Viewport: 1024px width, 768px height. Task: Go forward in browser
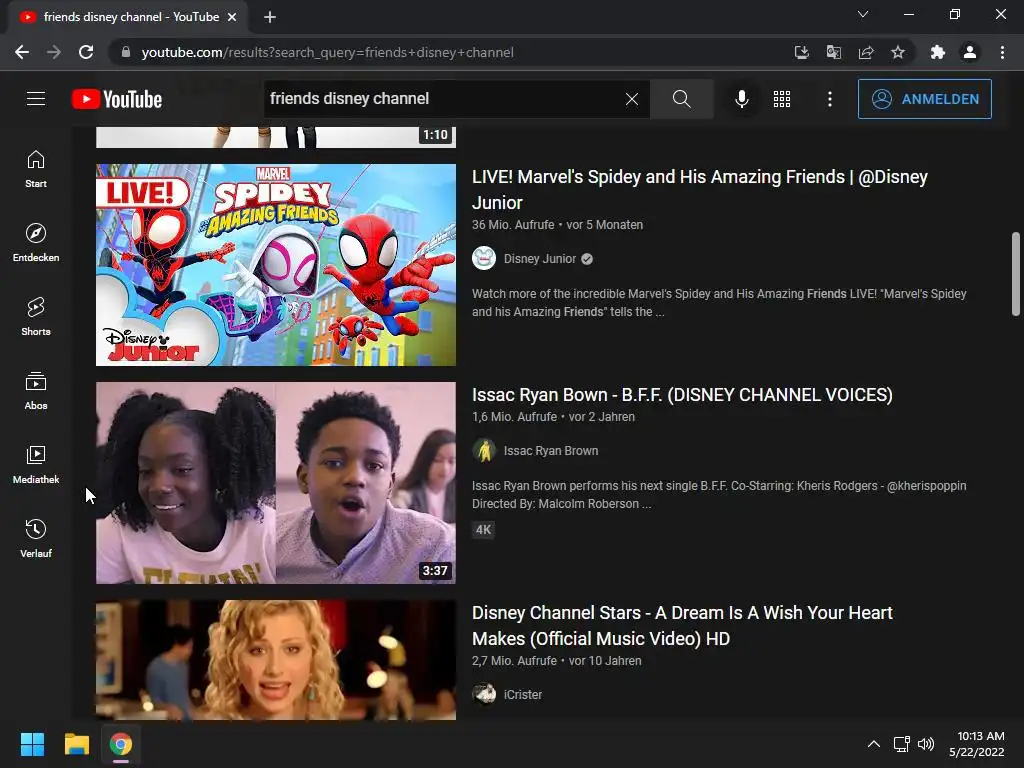point(54,52)
